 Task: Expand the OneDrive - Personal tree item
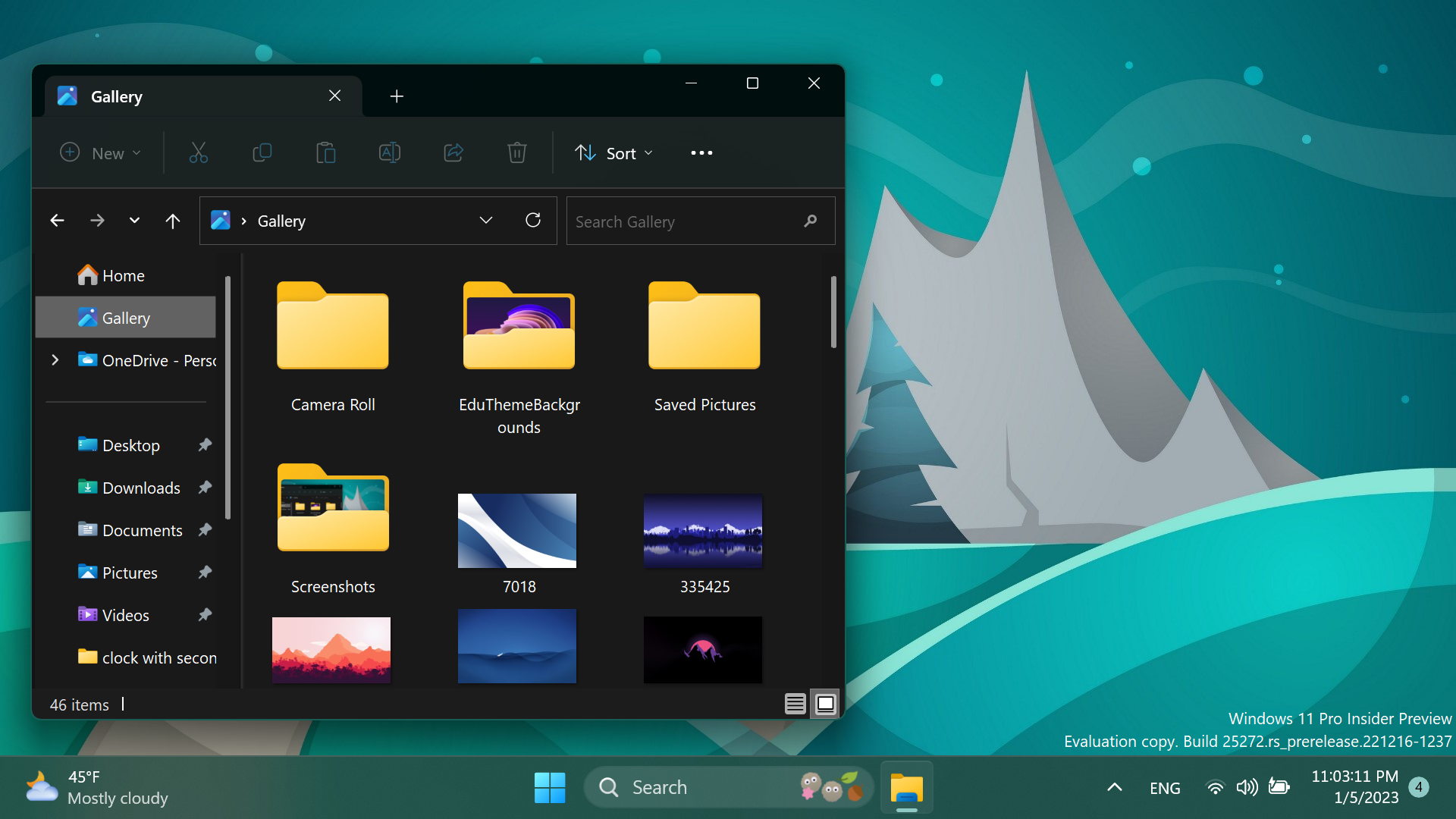54,360
